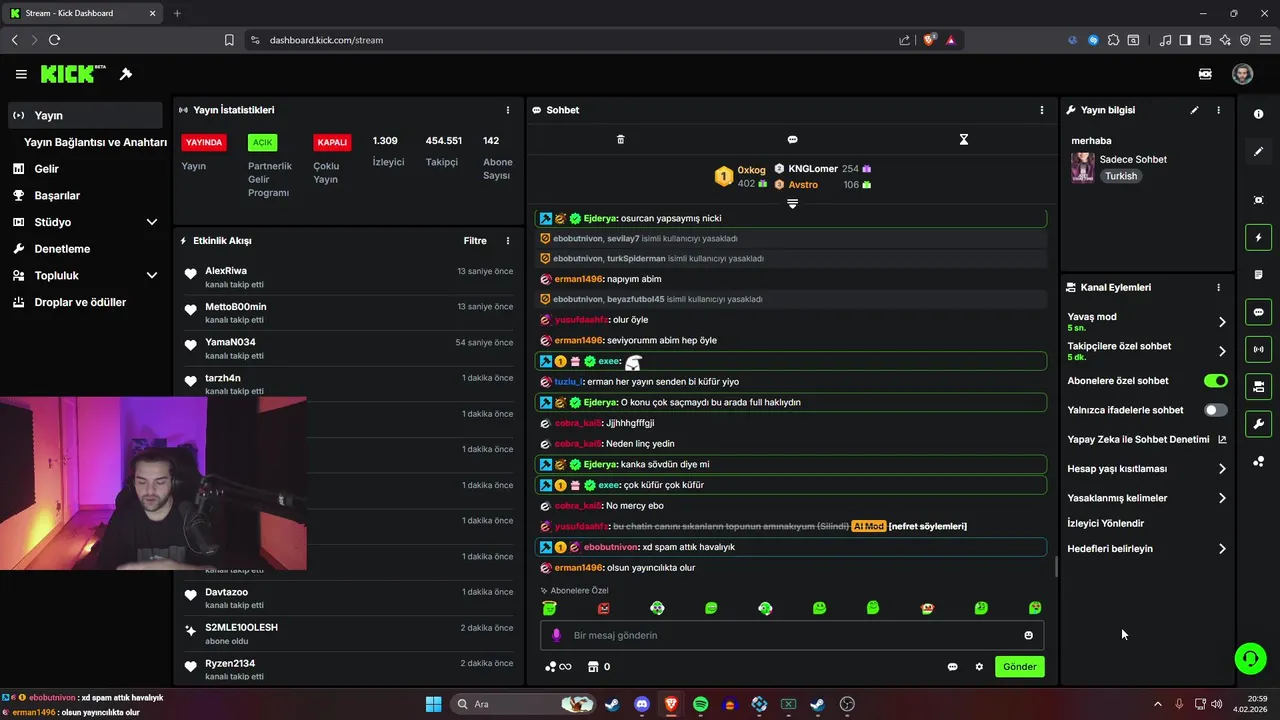
Task: Toggle the wrench panel in right sidebar
Action: tap(1258, 423)
